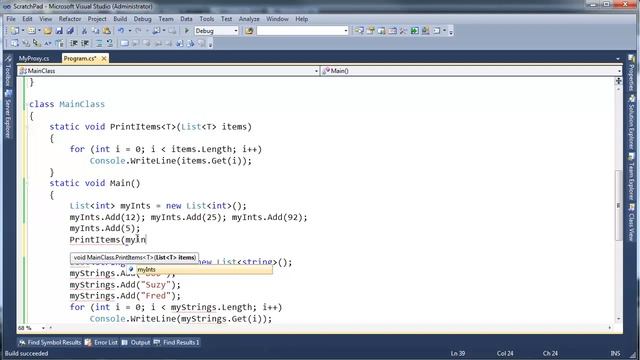Switch to the MyProxy.cs tab

[34, 59]
